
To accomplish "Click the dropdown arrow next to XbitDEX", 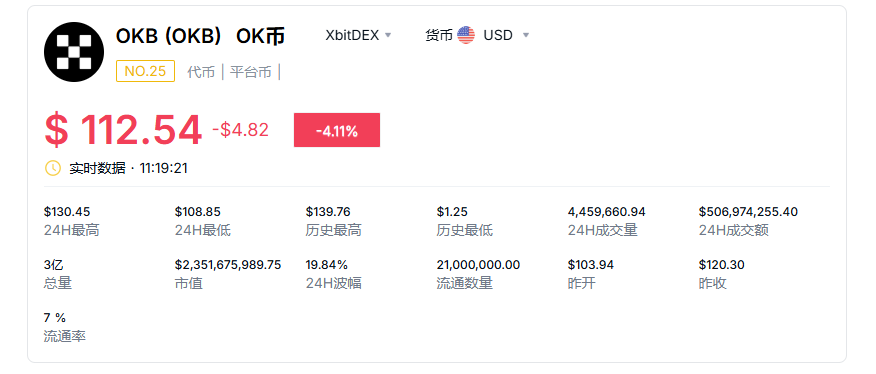I will click(x=388, y=35).
